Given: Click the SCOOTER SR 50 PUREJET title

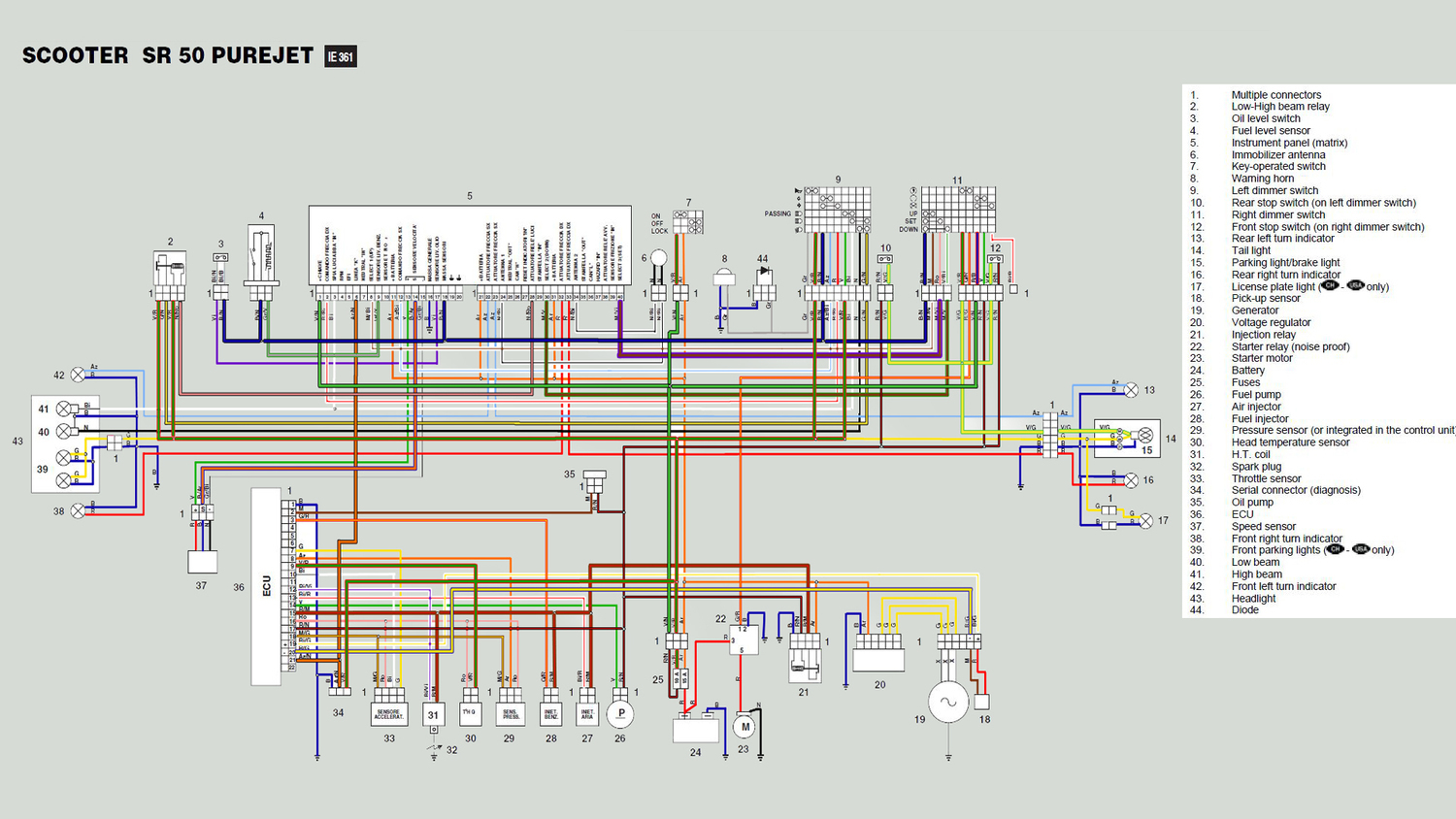Looking at the screenshot, I should 168,55.
